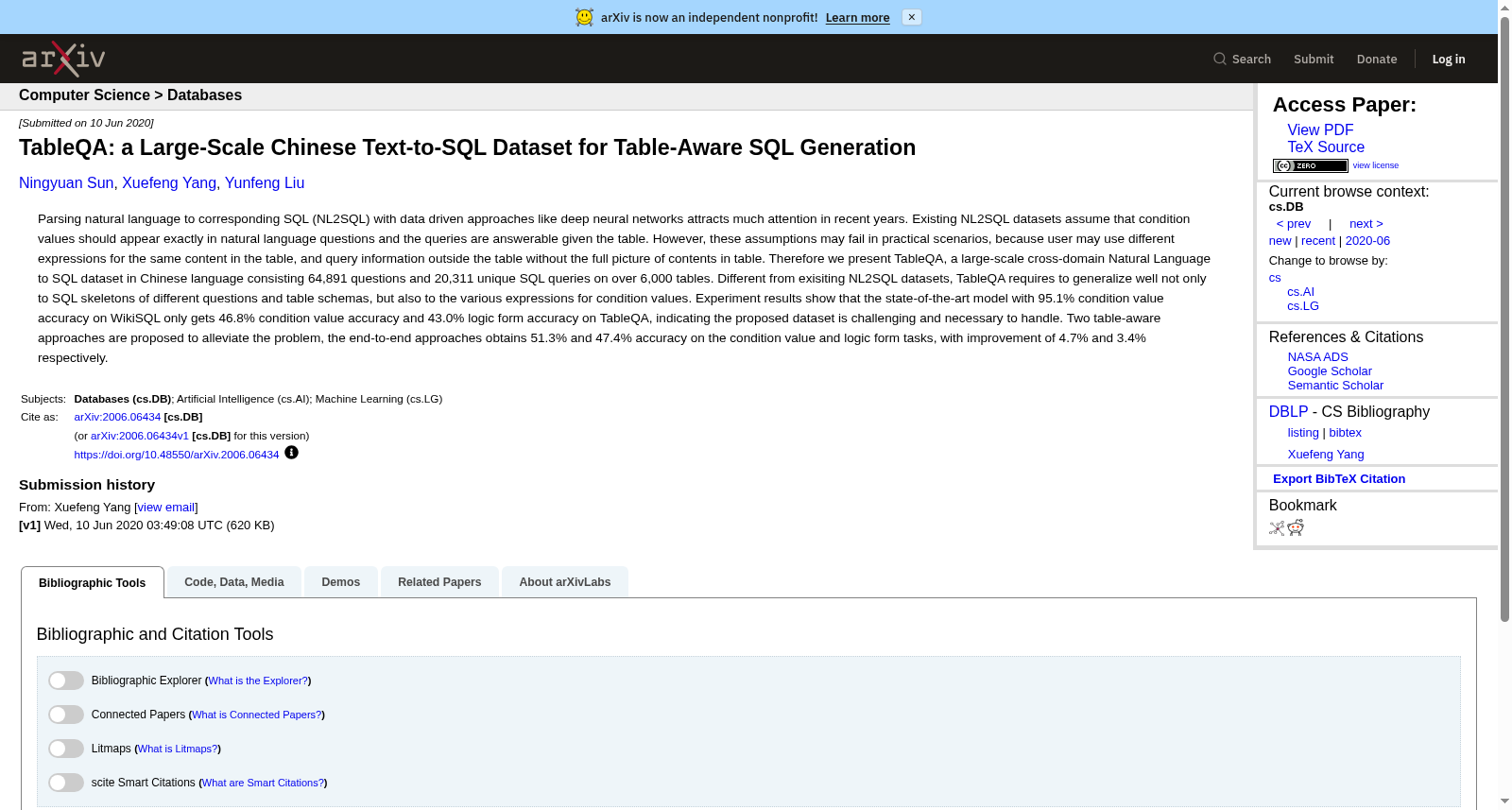Image resolution: width=1512 pixels, height=810 pixels.
Task: Click view email in submission history
Action: tap(166, 508)
